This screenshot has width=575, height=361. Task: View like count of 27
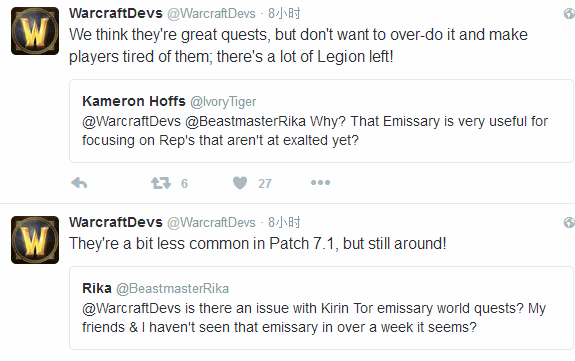tap(265, 183)
